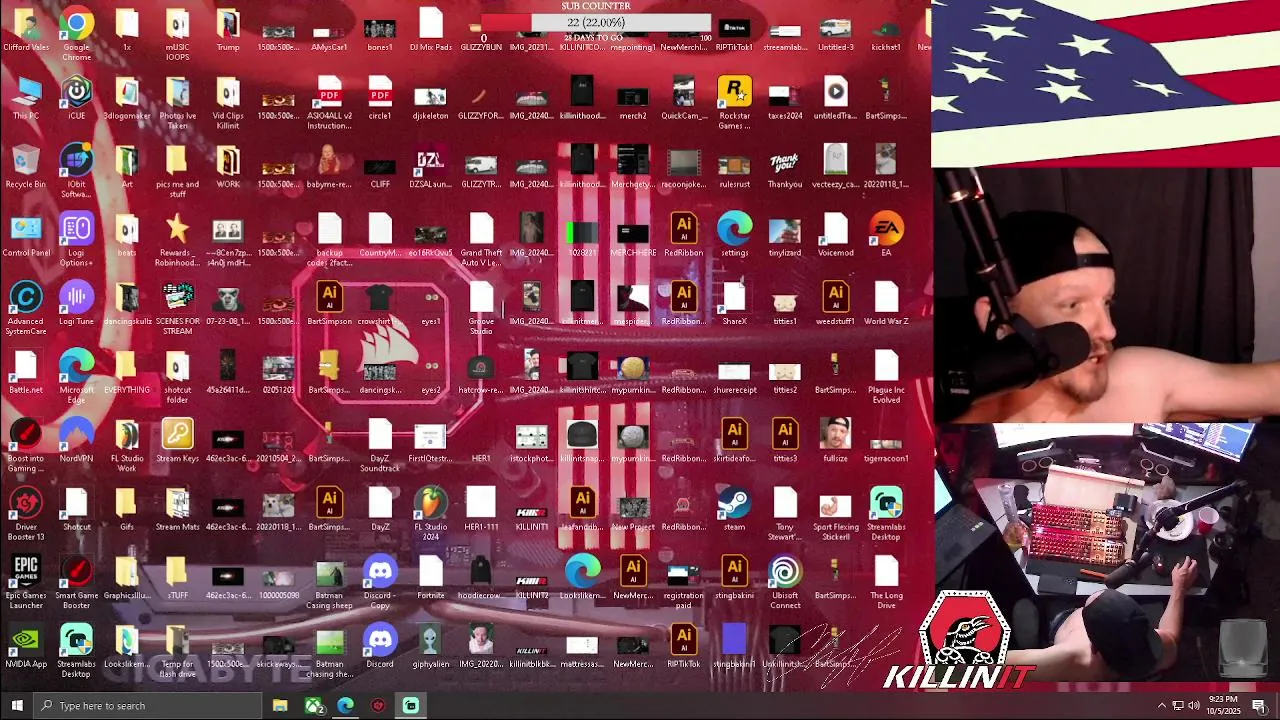Open the Xbox app on the taskbar
Image resolution: width=1280 pixels, height=720 pixels.
(313, 706)
